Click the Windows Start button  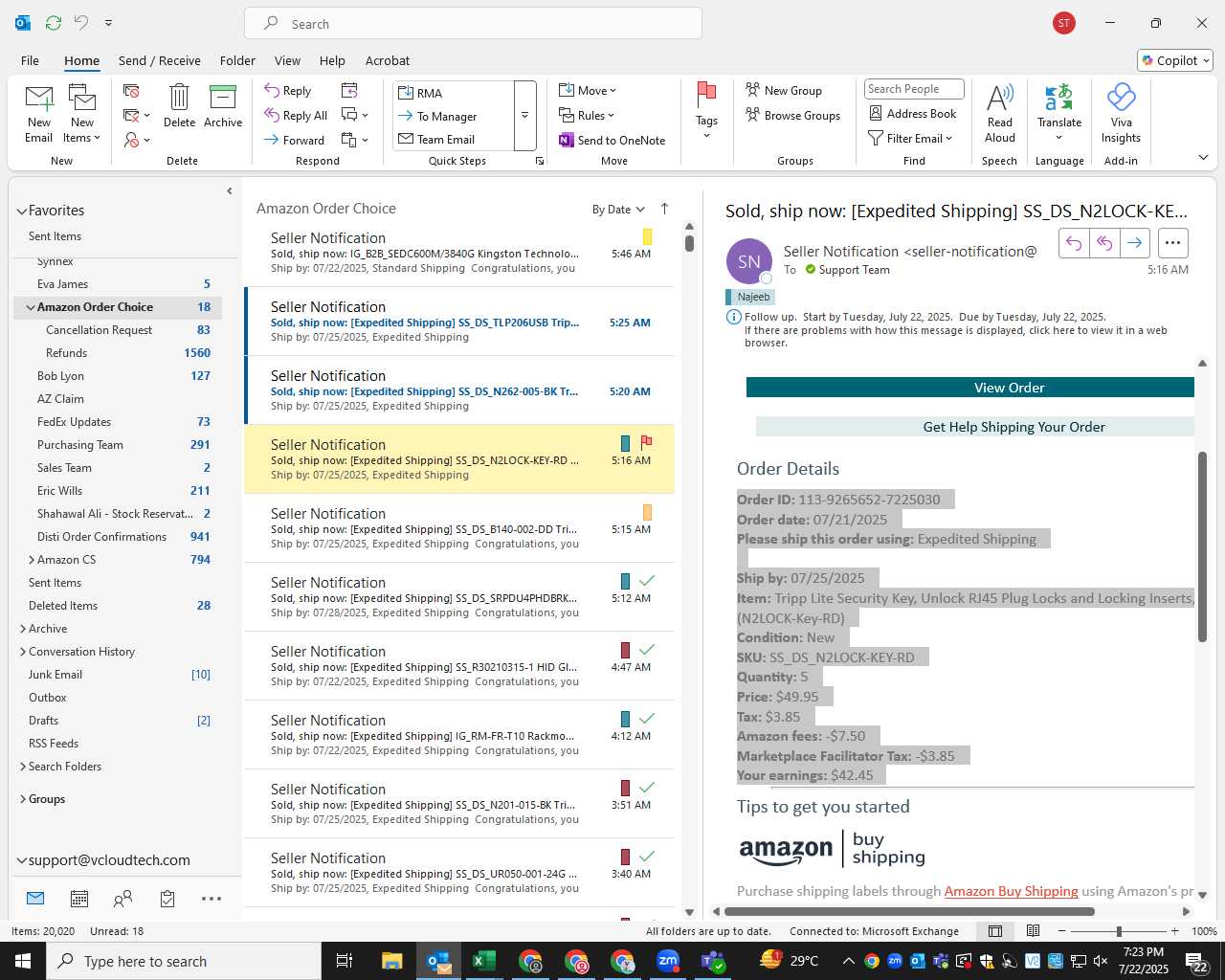tap(23, 961)
